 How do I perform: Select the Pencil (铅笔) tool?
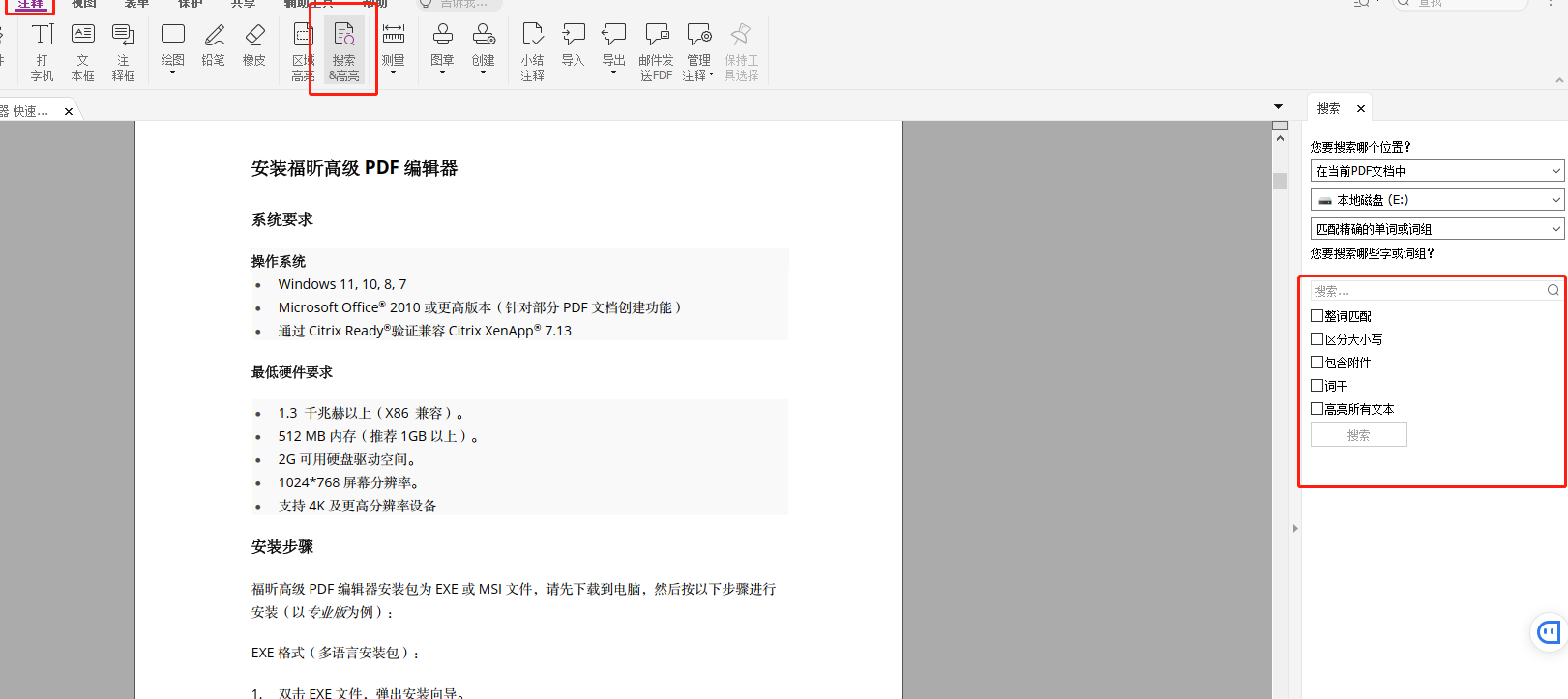click(214, 44)
